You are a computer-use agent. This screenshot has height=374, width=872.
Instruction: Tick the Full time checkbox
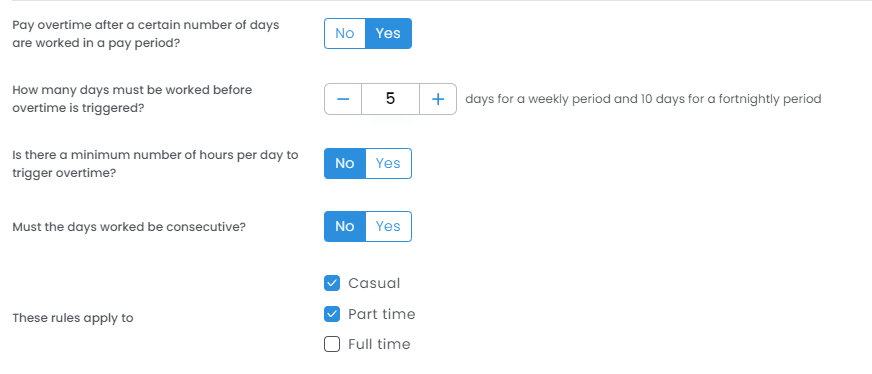click(x=332, y=345)
